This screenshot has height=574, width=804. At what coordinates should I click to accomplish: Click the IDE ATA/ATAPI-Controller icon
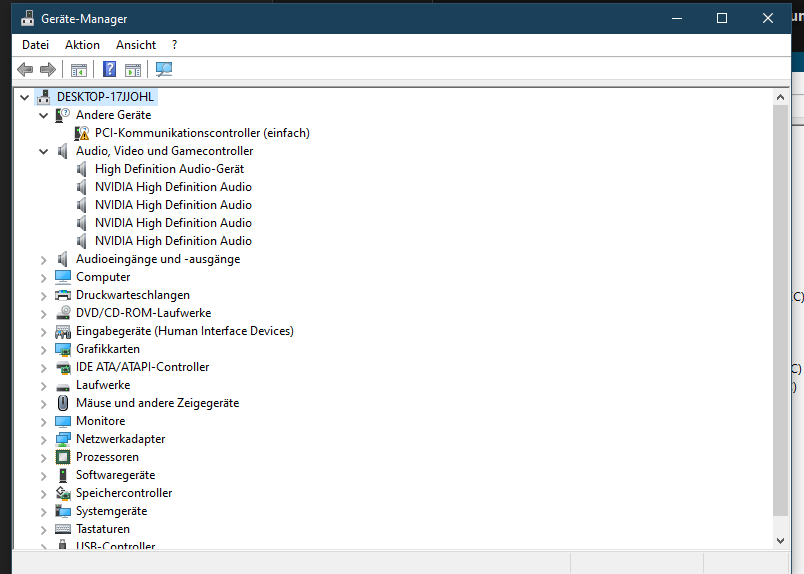pyautogui.click(x=63, y=367)
